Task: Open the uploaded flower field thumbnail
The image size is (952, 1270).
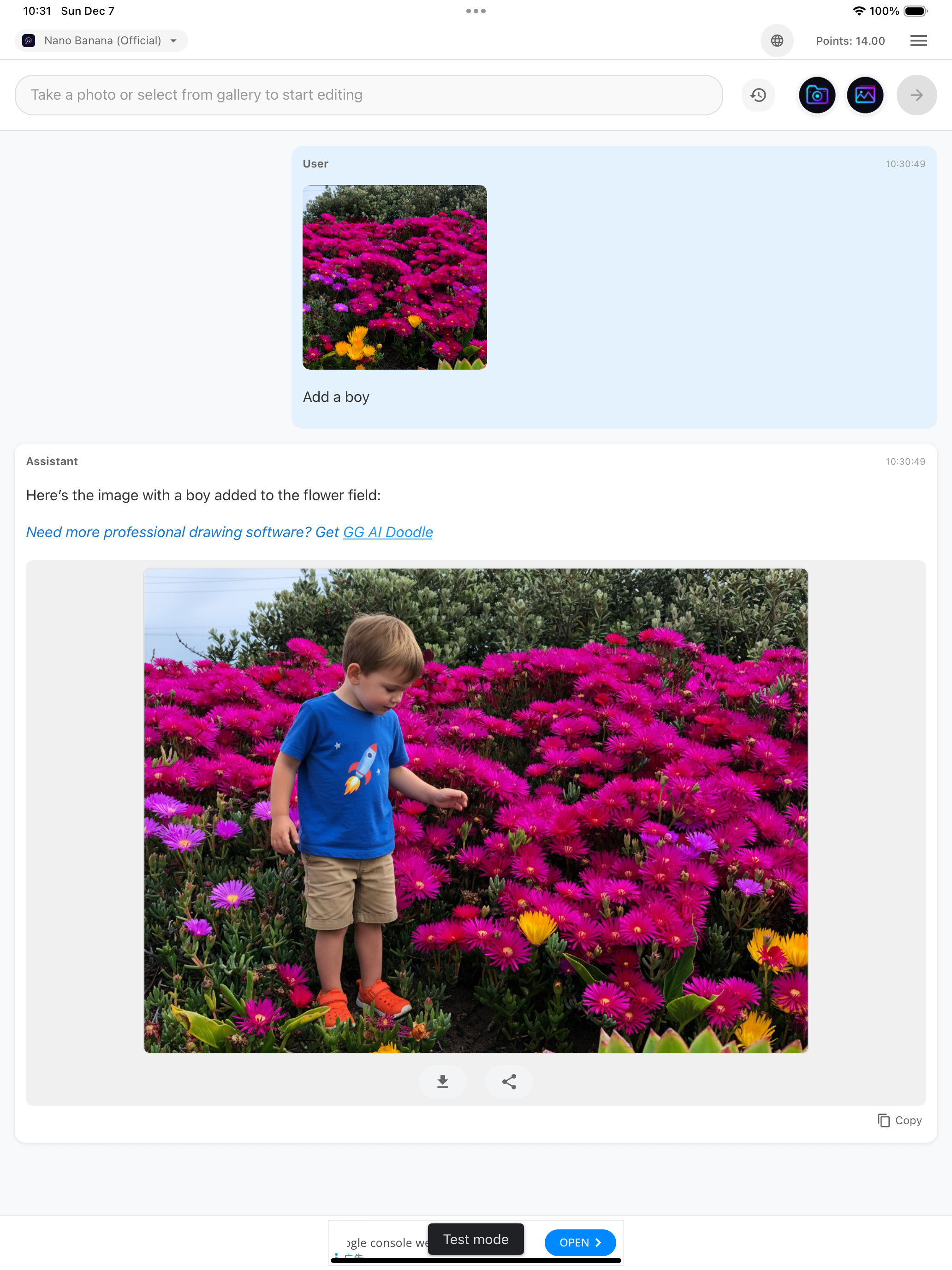Action: (x=394, y=277)
